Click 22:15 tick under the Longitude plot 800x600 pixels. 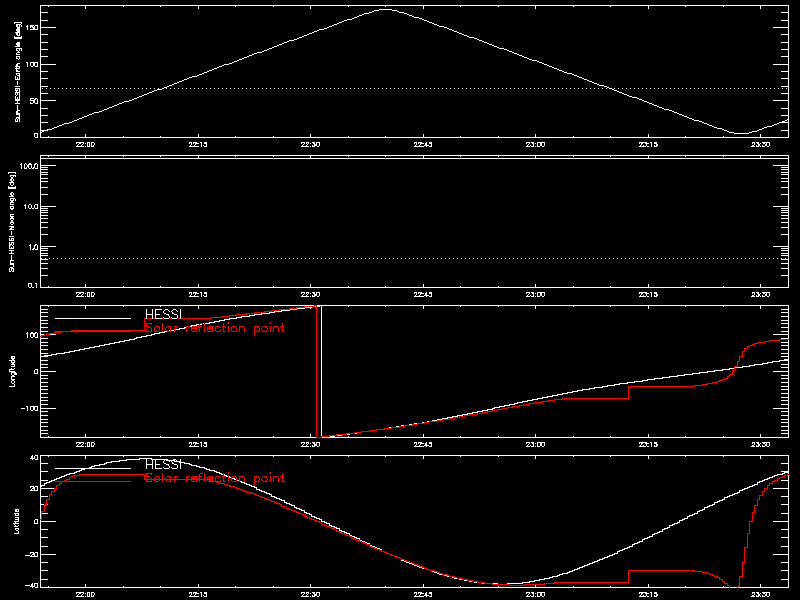point(197,445)
